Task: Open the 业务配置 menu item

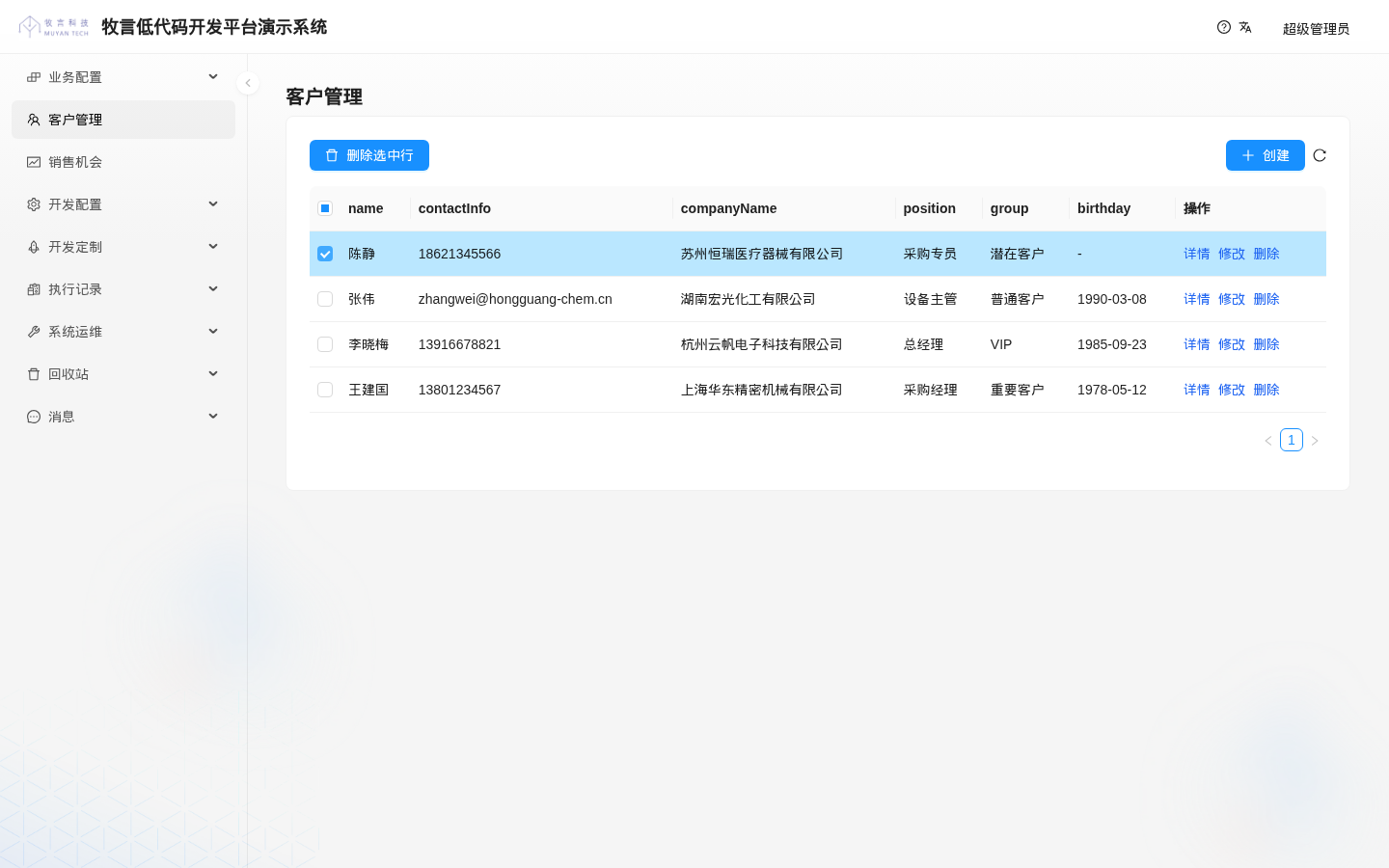Action: [x=123, y=77]
